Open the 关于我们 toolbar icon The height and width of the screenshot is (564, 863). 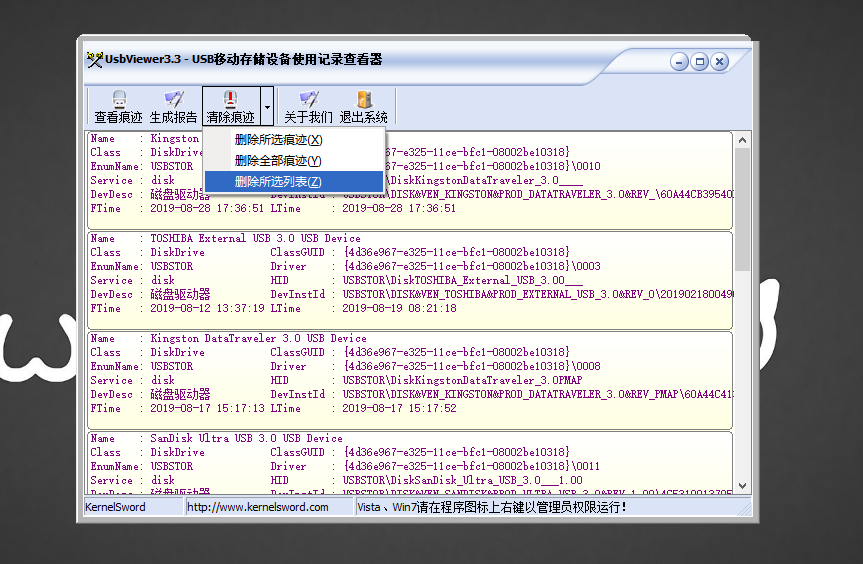point(308,107)
